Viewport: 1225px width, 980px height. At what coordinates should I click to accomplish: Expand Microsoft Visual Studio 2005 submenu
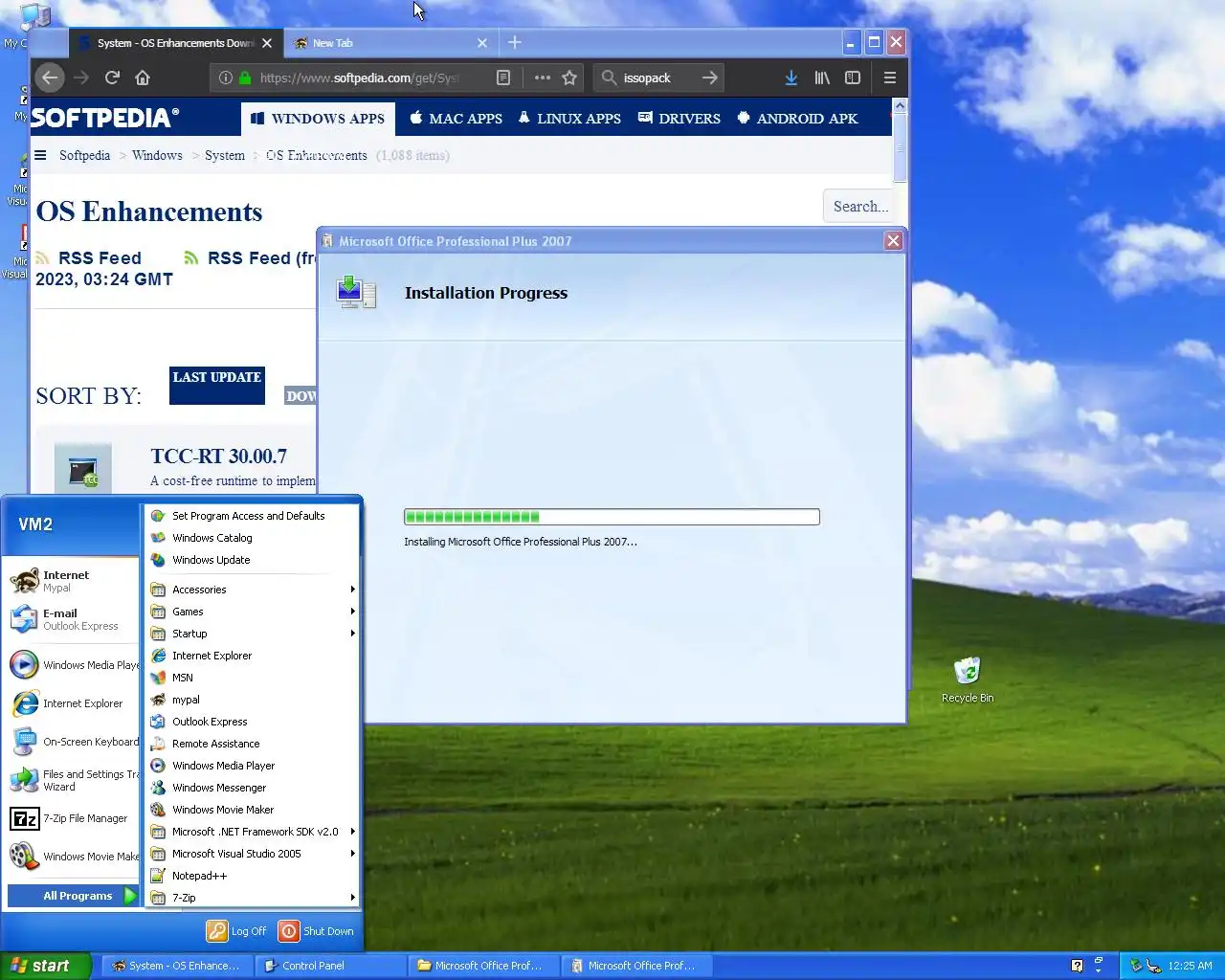tap(253, 854)
